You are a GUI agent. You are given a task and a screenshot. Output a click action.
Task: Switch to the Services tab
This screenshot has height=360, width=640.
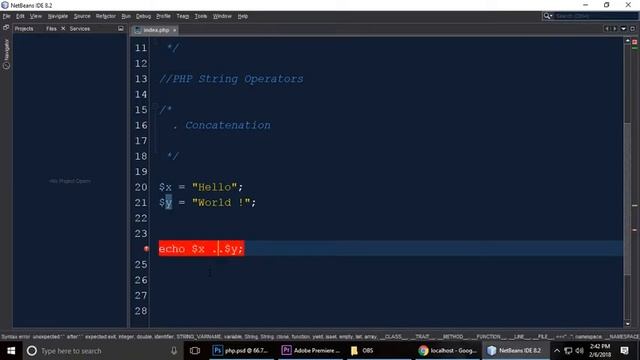coord(80,29)
